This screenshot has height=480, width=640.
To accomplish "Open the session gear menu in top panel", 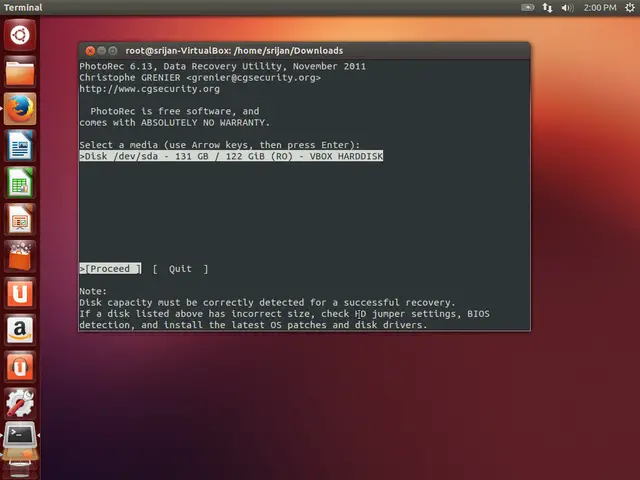I will (x=630, y=7).
